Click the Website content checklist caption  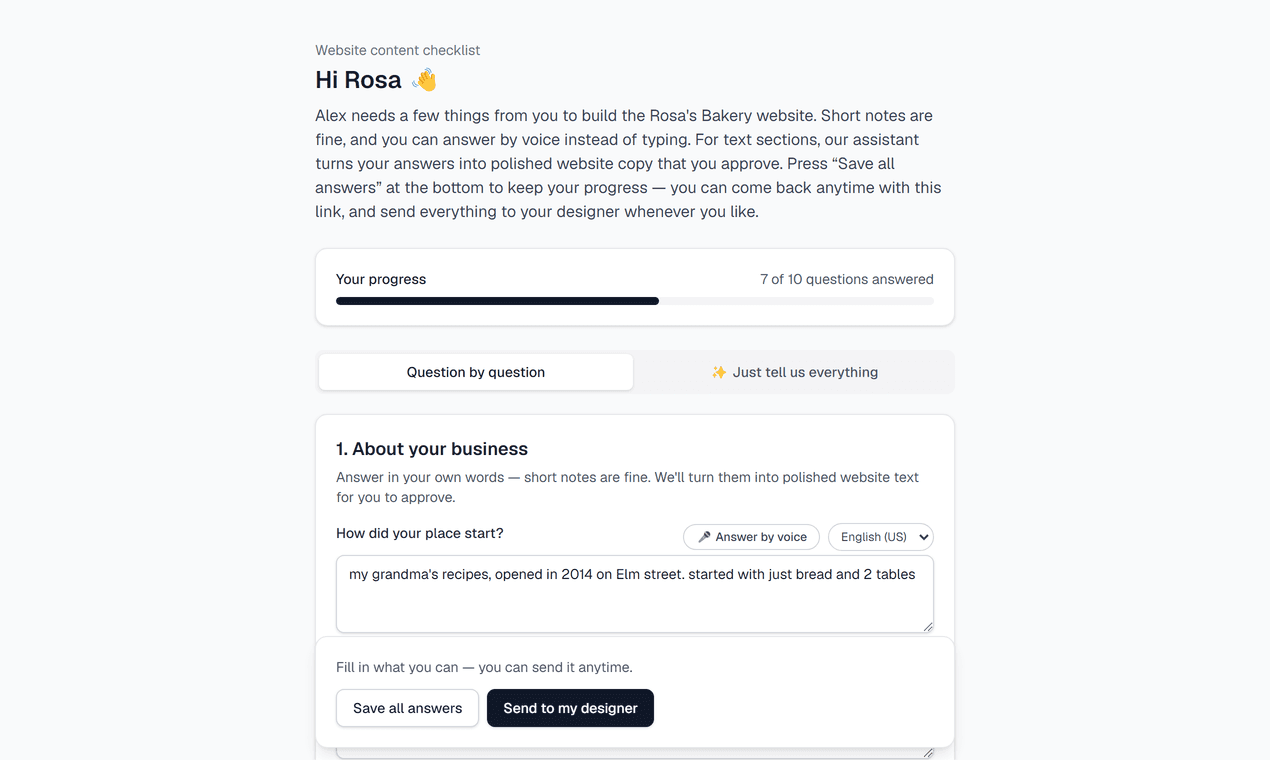point(398,50)
